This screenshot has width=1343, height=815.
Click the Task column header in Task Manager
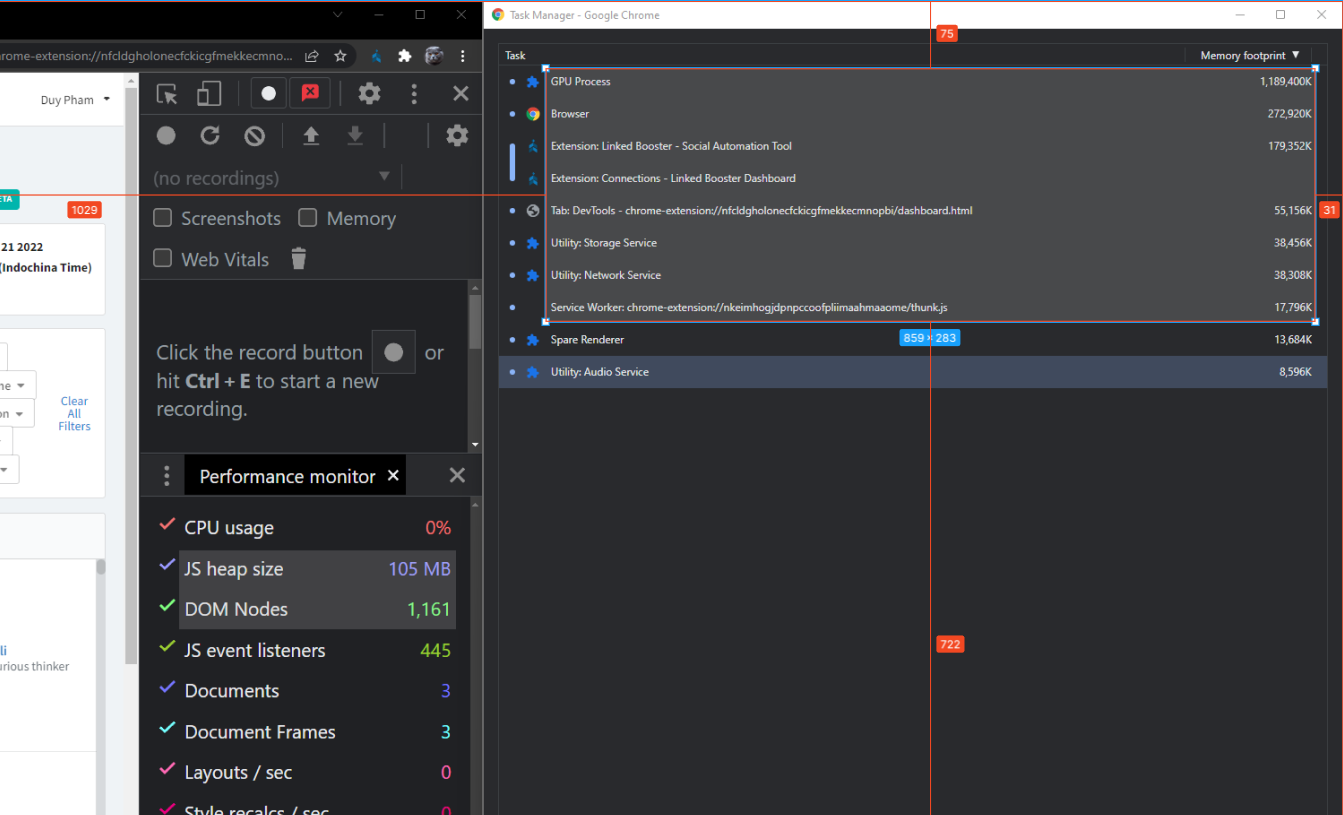(x=842, y=56)
